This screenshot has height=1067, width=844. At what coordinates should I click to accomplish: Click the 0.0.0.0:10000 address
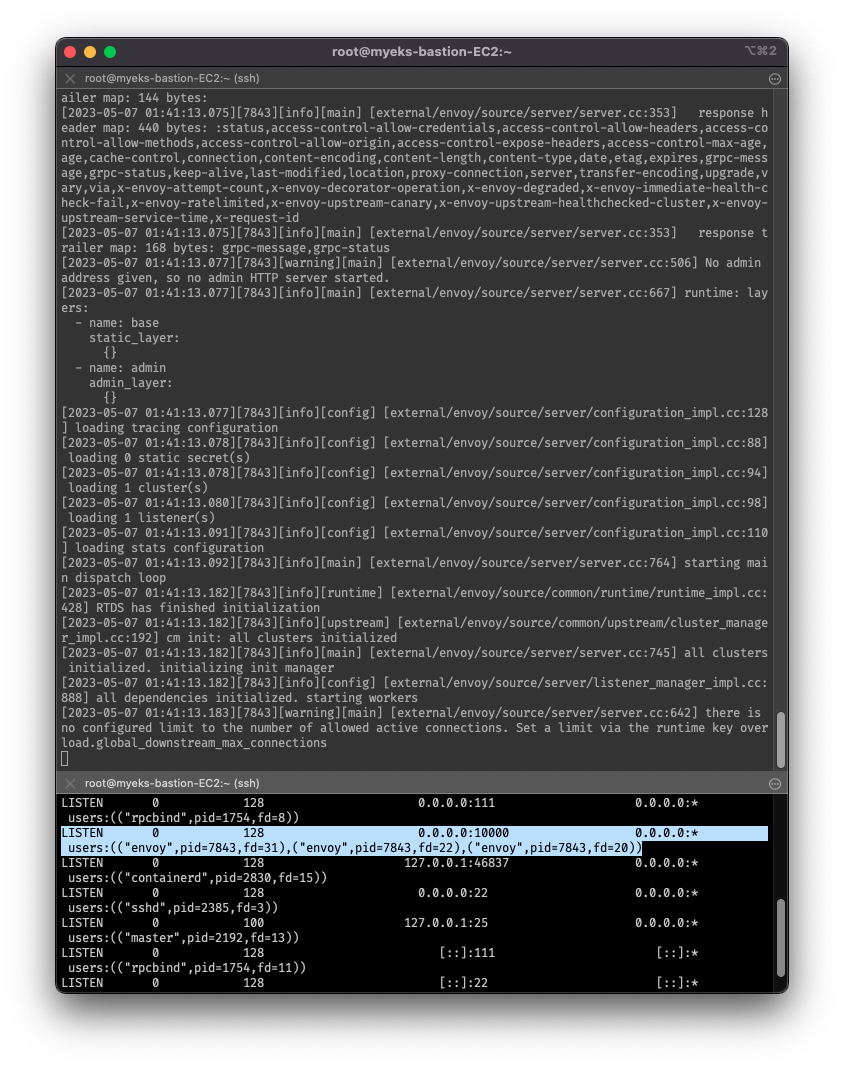point(464,833)
